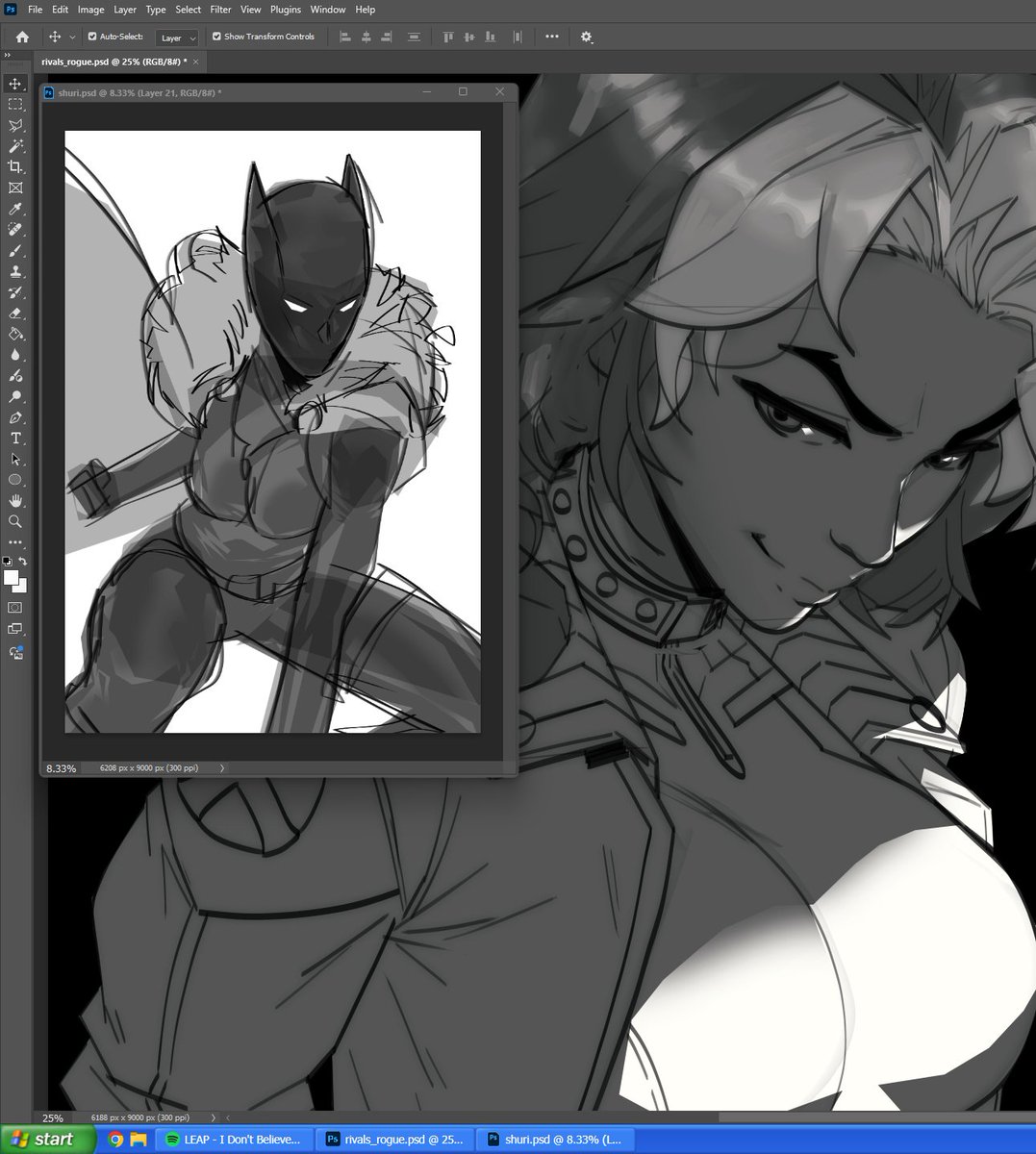The width and height of the screenshot is (1036, 1154).
Task: Launch Chrome from the taskbar
Action: tap(115, 1140)
